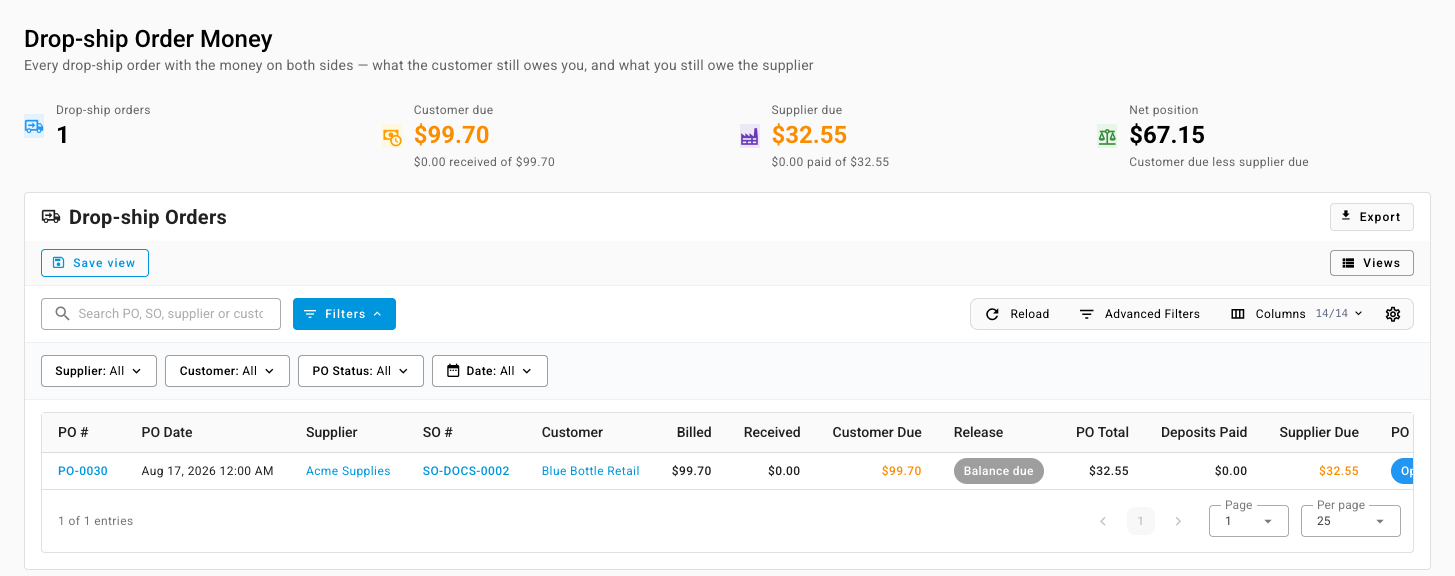Open Advanced Filters
Screen dimensions: 1455x576
click(1140, 314)
